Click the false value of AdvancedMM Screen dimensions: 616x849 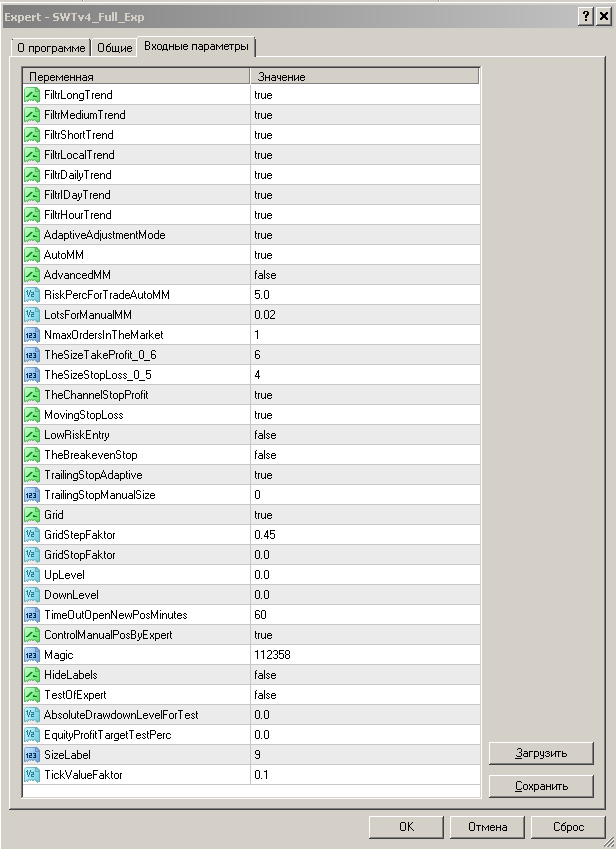(x=265, y=275)
